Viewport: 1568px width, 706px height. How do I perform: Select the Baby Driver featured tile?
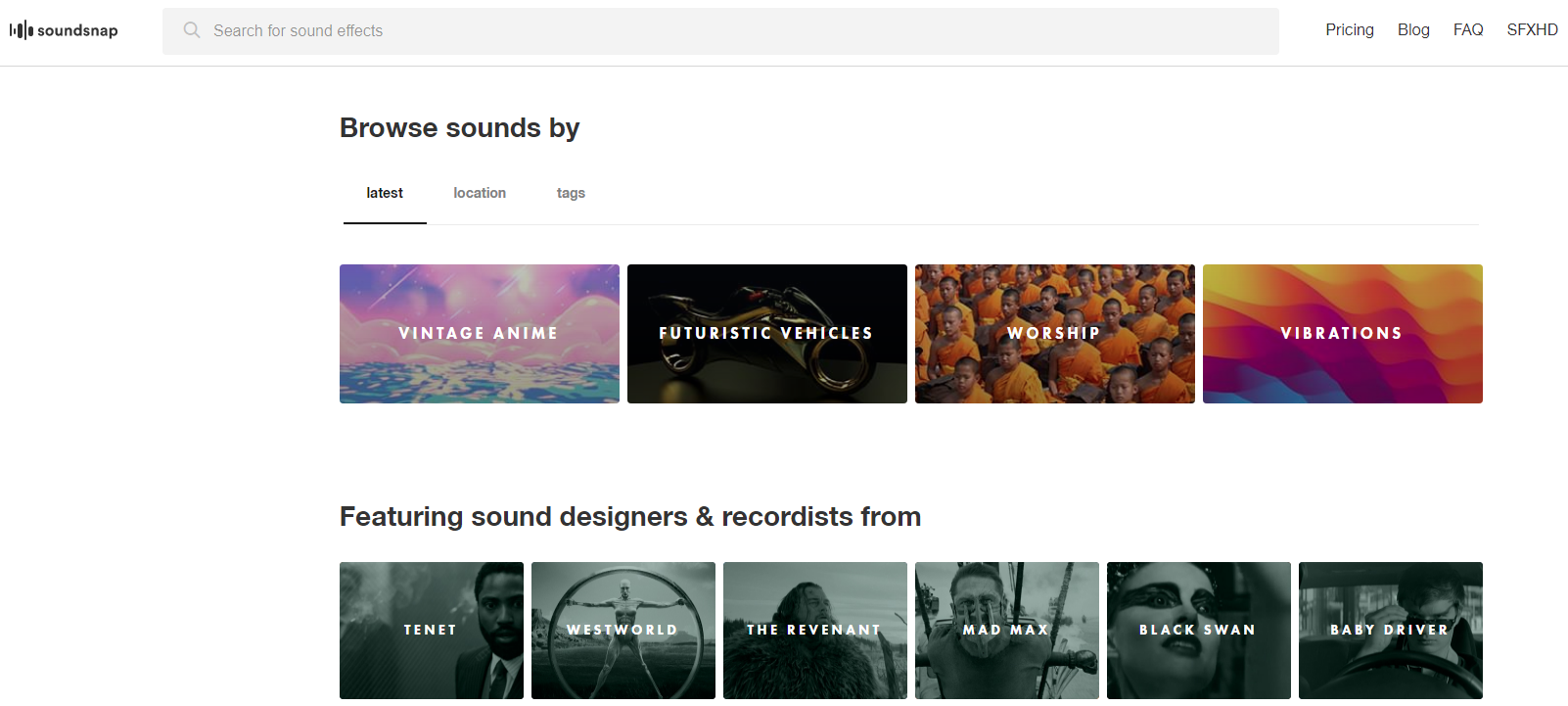(1390, 630)
